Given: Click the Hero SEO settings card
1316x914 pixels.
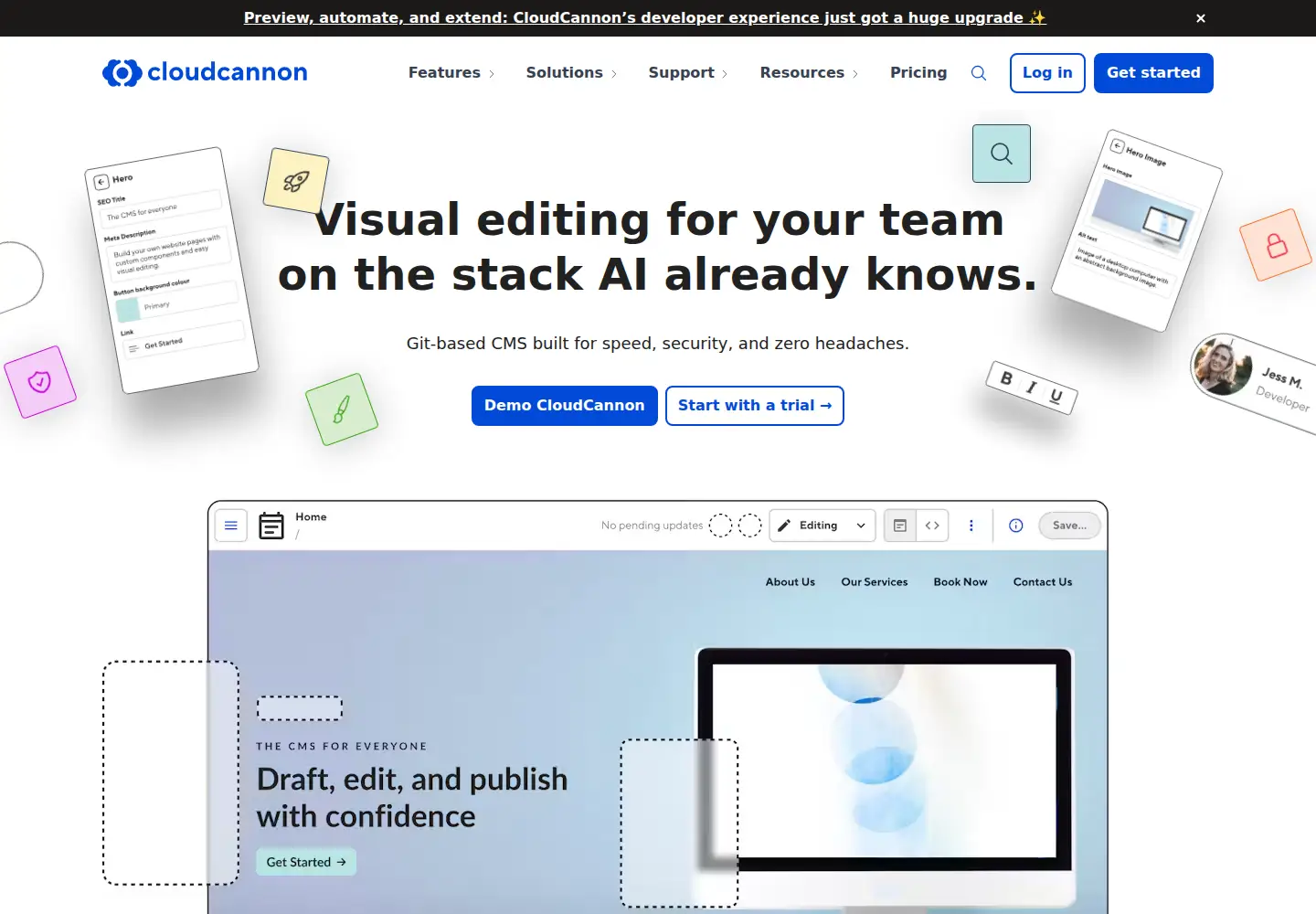Looking at the screenshot, I should point(172,271).
